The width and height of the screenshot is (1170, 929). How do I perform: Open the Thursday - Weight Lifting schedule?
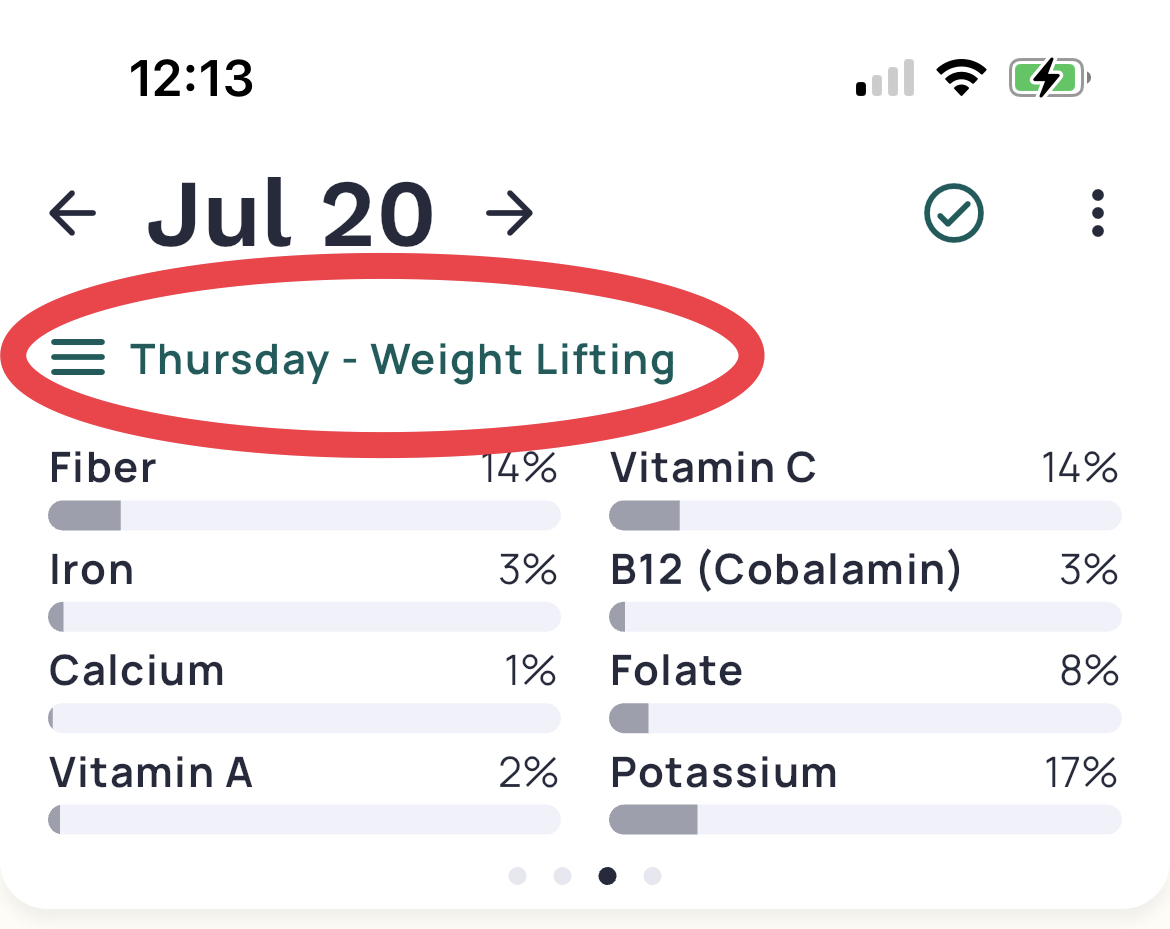(402, 360)
